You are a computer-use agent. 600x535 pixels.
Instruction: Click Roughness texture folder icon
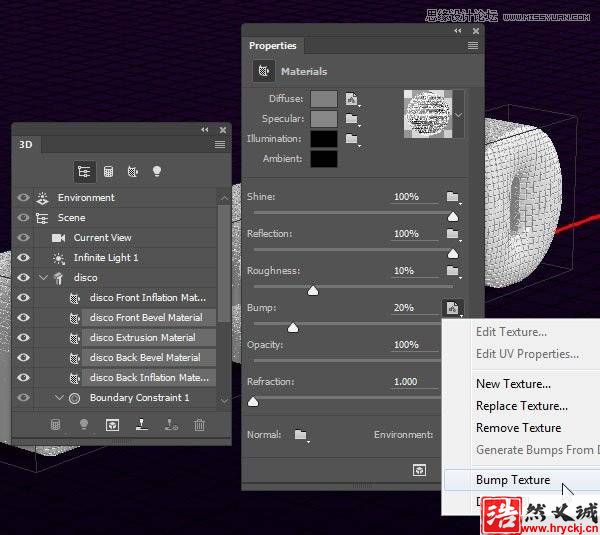click(x=453, y=271)
